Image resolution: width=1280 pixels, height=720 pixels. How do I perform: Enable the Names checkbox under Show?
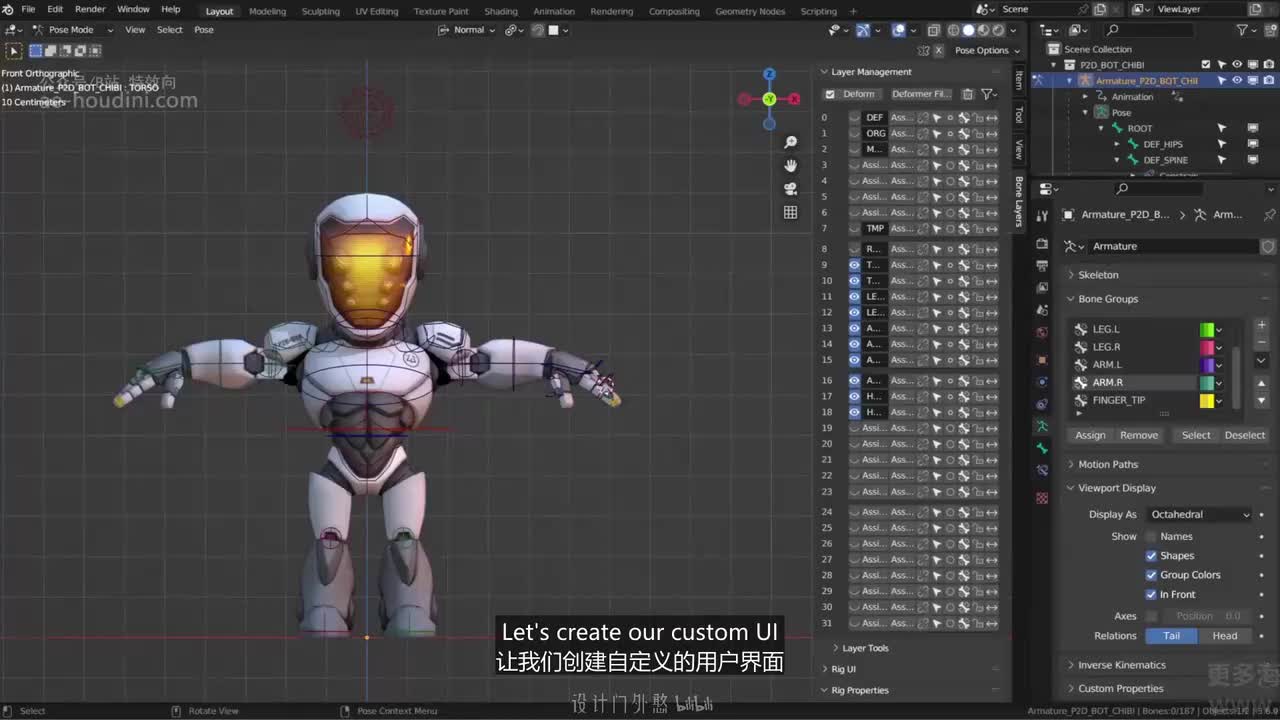coord(1151,537)
